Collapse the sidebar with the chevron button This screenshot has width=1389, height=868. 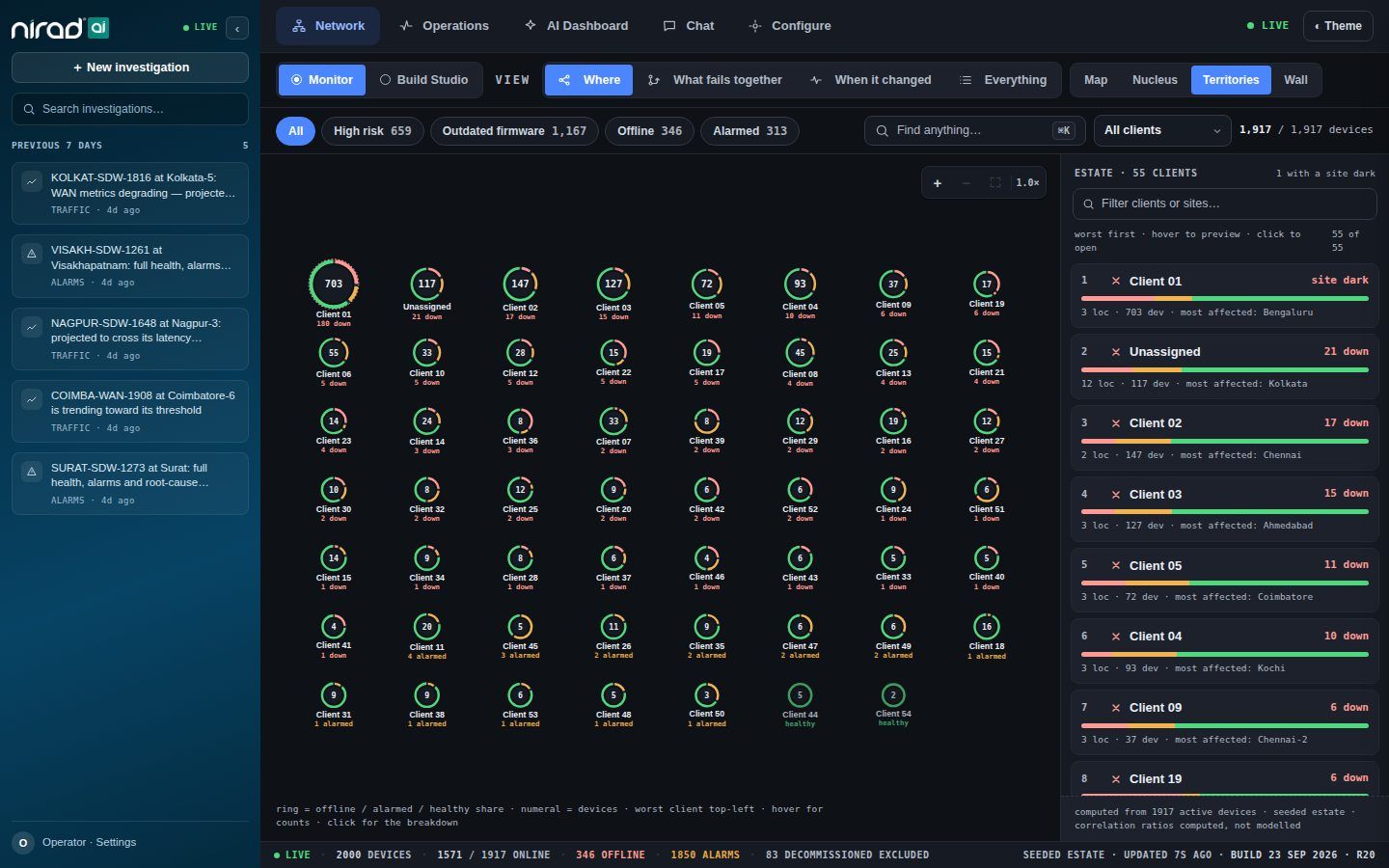(237, 28)
